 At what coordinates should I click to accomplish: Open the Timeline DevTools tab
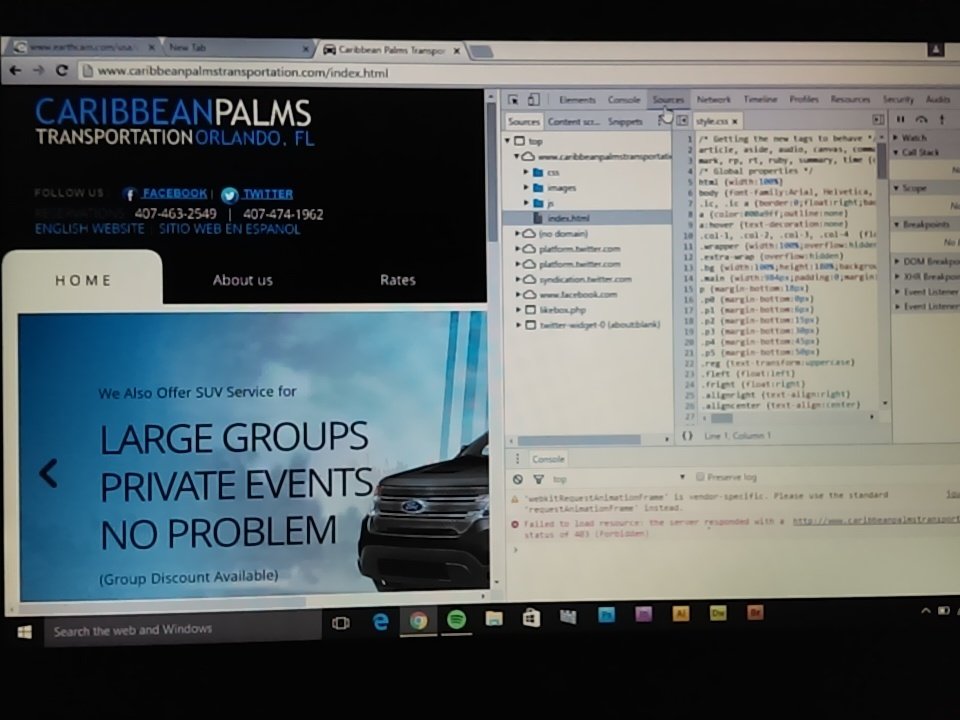760,99
